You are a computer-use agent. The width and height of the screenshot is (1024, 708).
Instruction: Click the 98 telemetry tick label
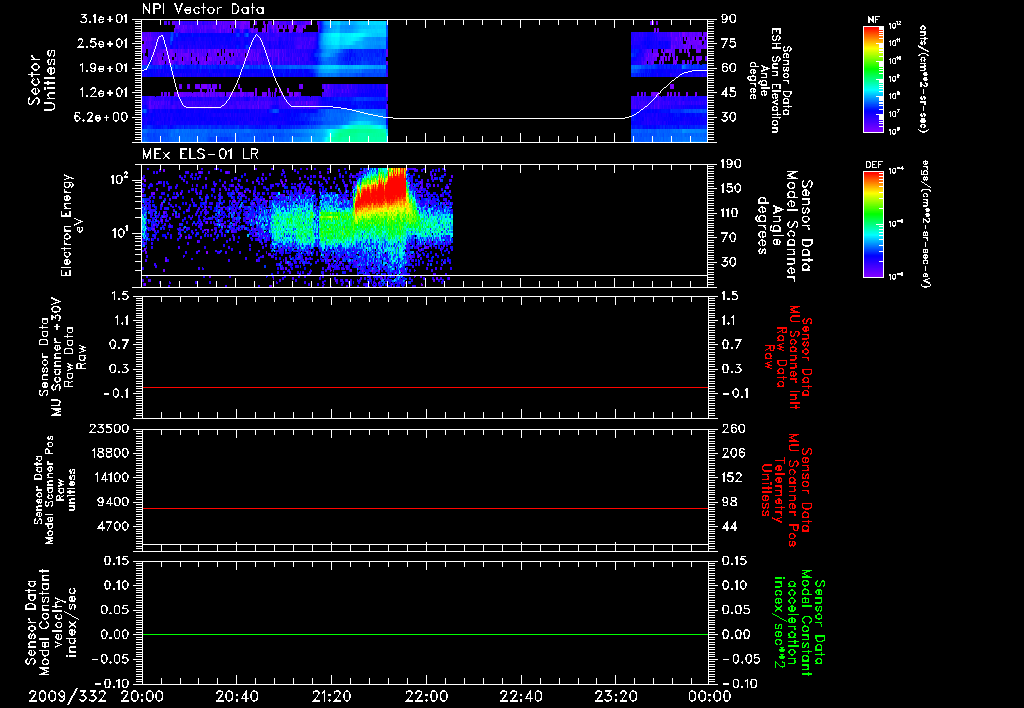tap(729, 502)
